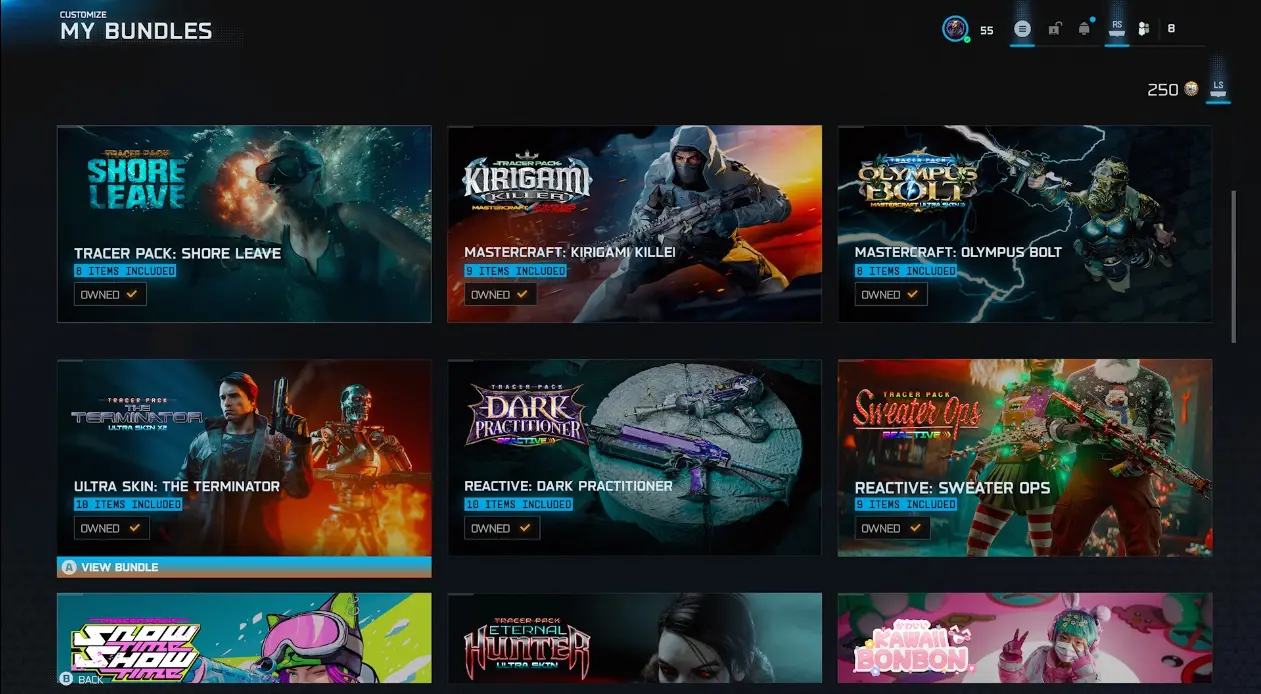Image resolution: width=1261 pixels, height=694 pixels.
Task: Click the Shore Leave logo art
Action: (x=136, y=180)
